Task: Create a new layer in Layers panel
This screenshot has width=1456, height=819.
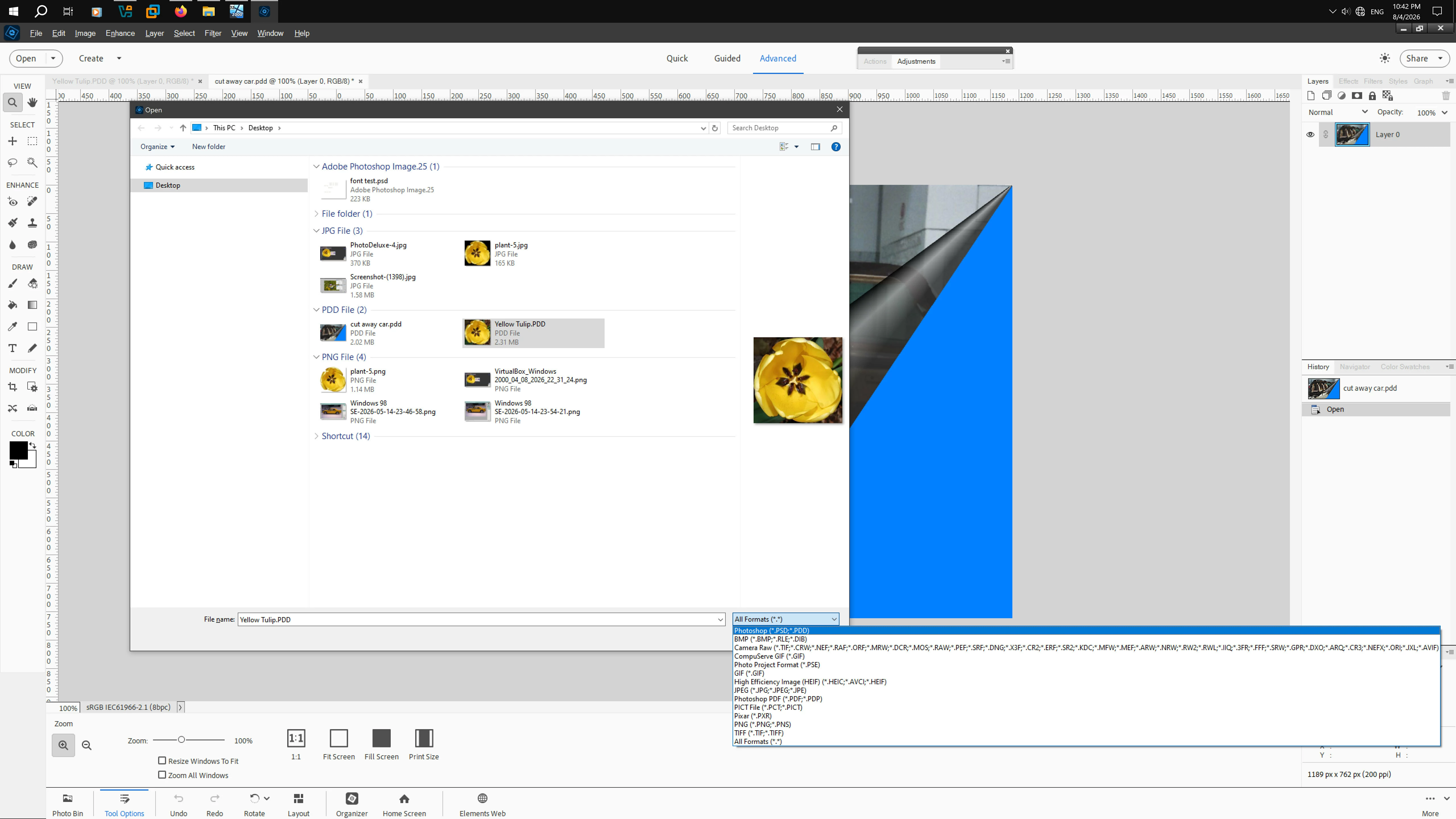Action: [1311, 96]
